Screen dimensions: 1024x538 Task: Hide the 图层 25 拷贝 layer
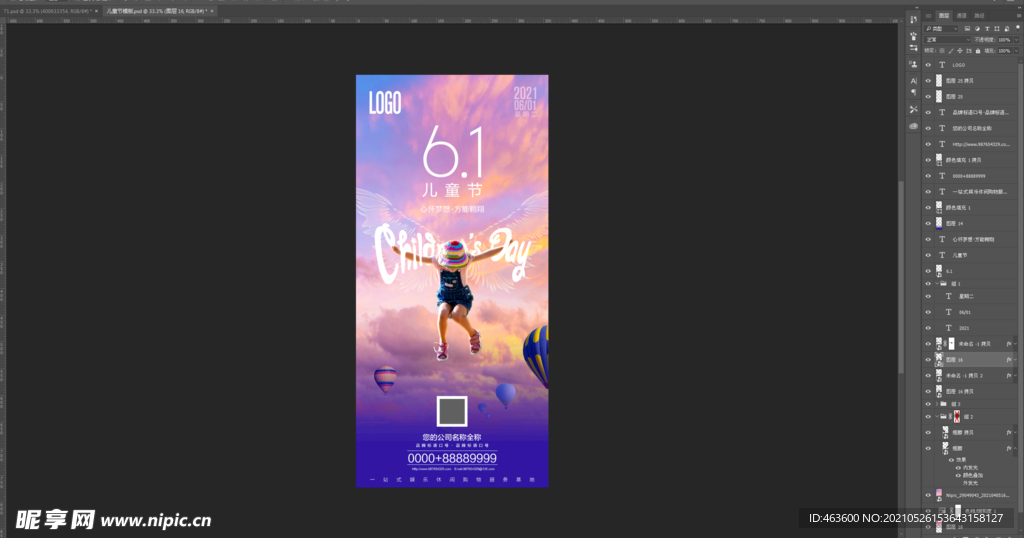tap(928, 81)
